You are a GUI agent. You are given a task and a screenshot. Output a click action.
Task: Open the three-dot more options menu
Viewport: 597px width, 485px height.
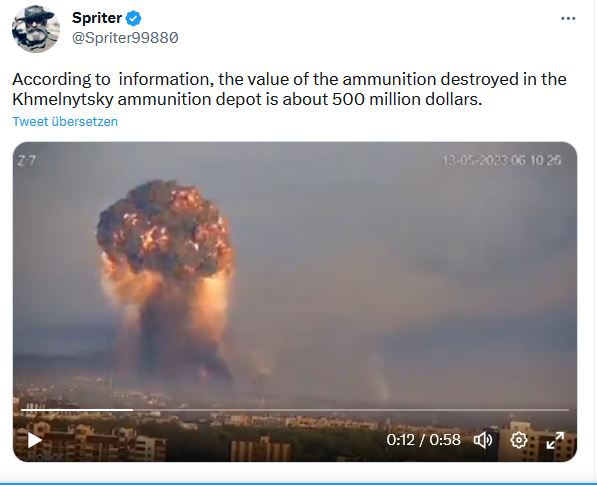[568, 18]
